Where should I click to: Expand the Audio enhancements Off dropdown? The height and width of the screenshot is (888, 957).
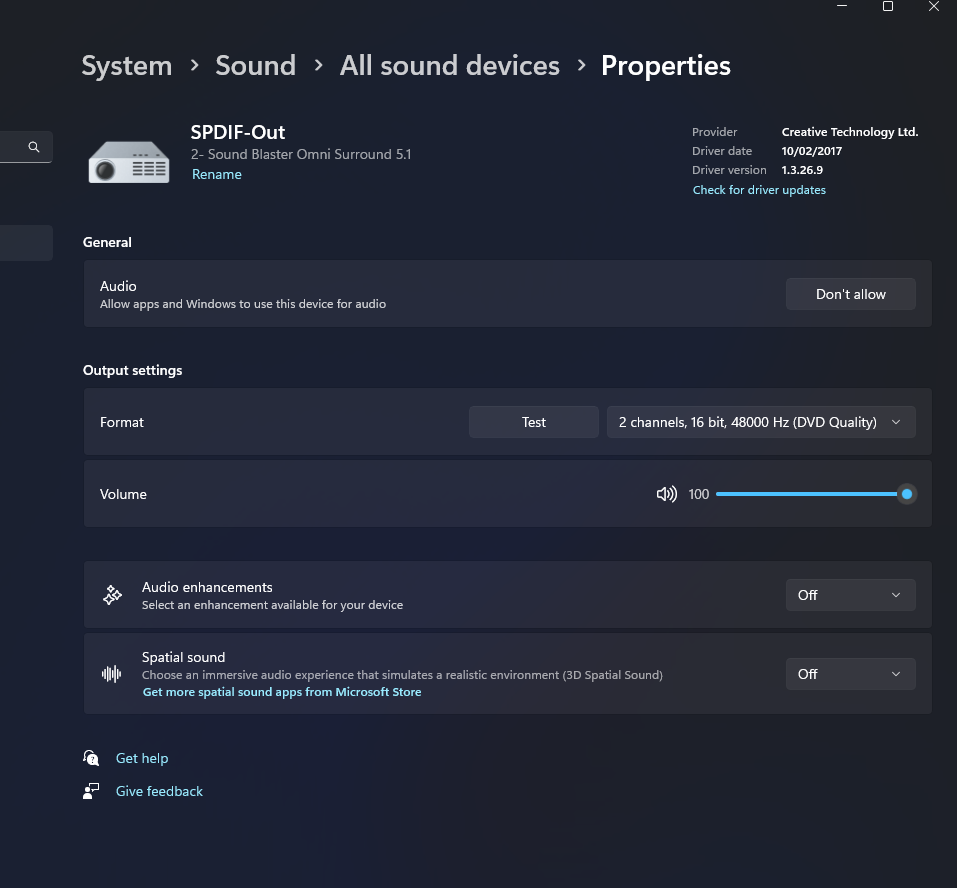coord(850,595)
